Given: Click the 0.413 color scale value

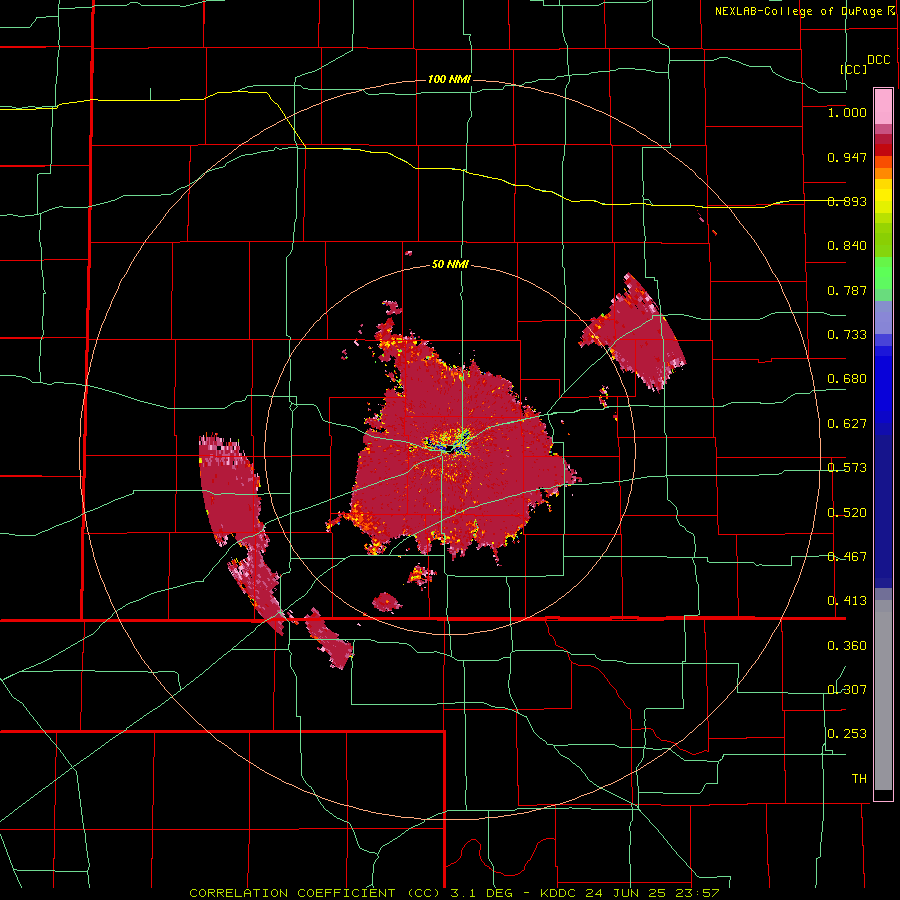Looking at the screenshot, I should [847, 601].
